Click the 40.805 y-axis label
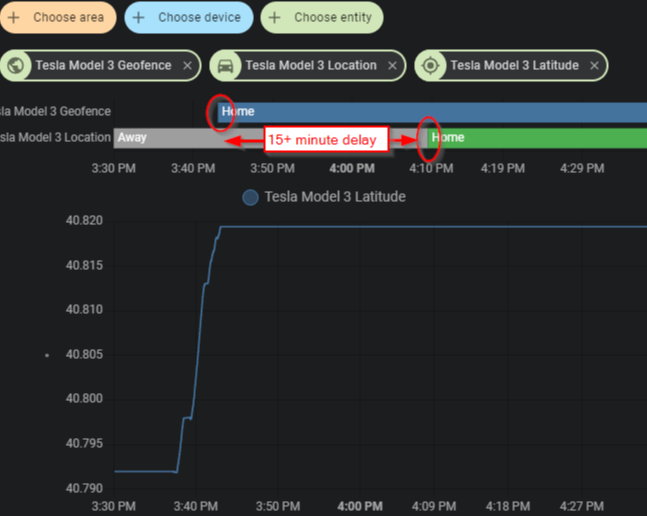Viewport: 647px width, 516px height. point(84,354)
